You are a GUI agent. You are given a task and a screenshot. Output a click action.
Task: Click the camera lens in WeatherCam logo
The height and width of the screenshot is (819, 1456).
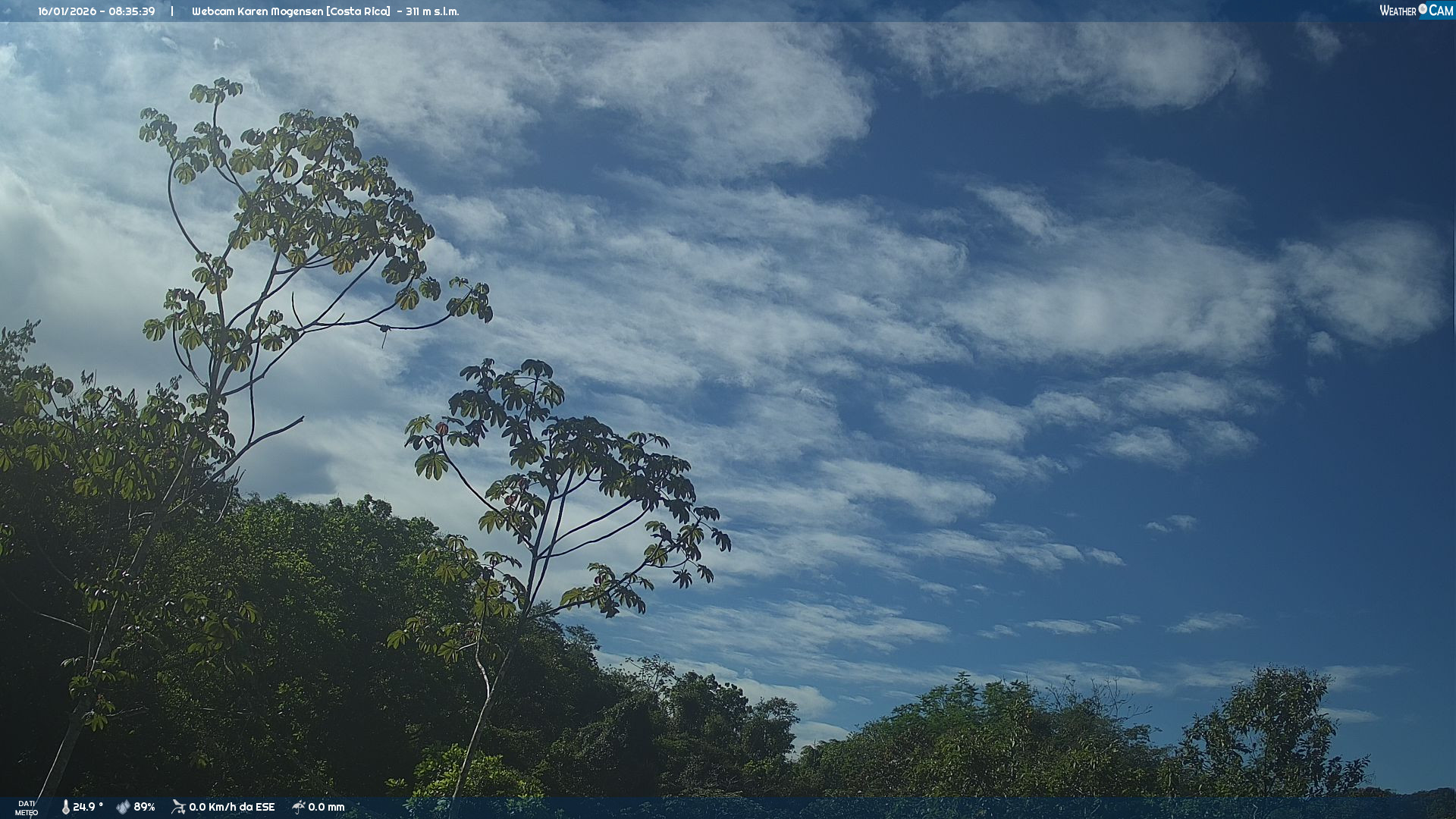click(x=1423, y=9)
